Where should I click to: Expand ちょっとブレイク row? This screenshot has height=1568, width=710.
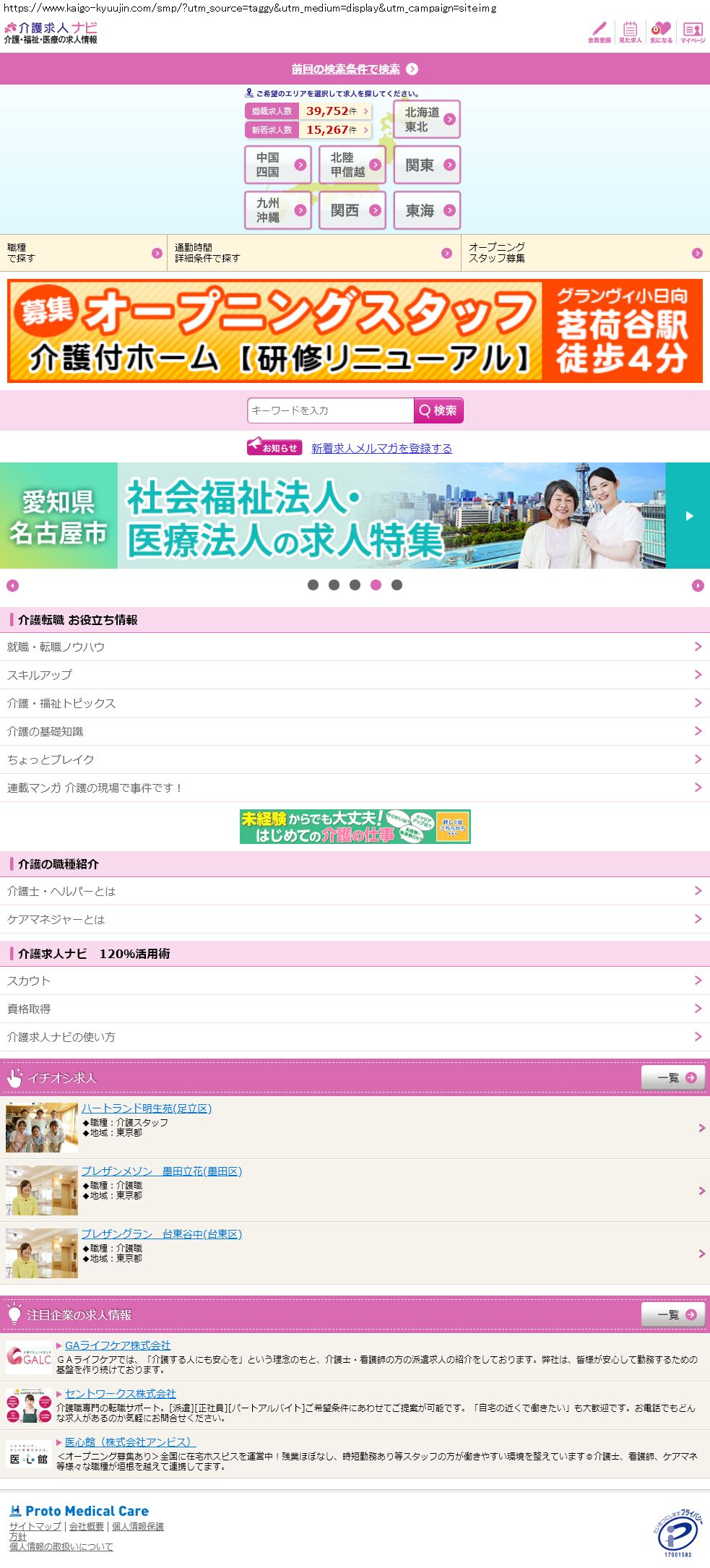pyautogui.click(x=355, y=759)
